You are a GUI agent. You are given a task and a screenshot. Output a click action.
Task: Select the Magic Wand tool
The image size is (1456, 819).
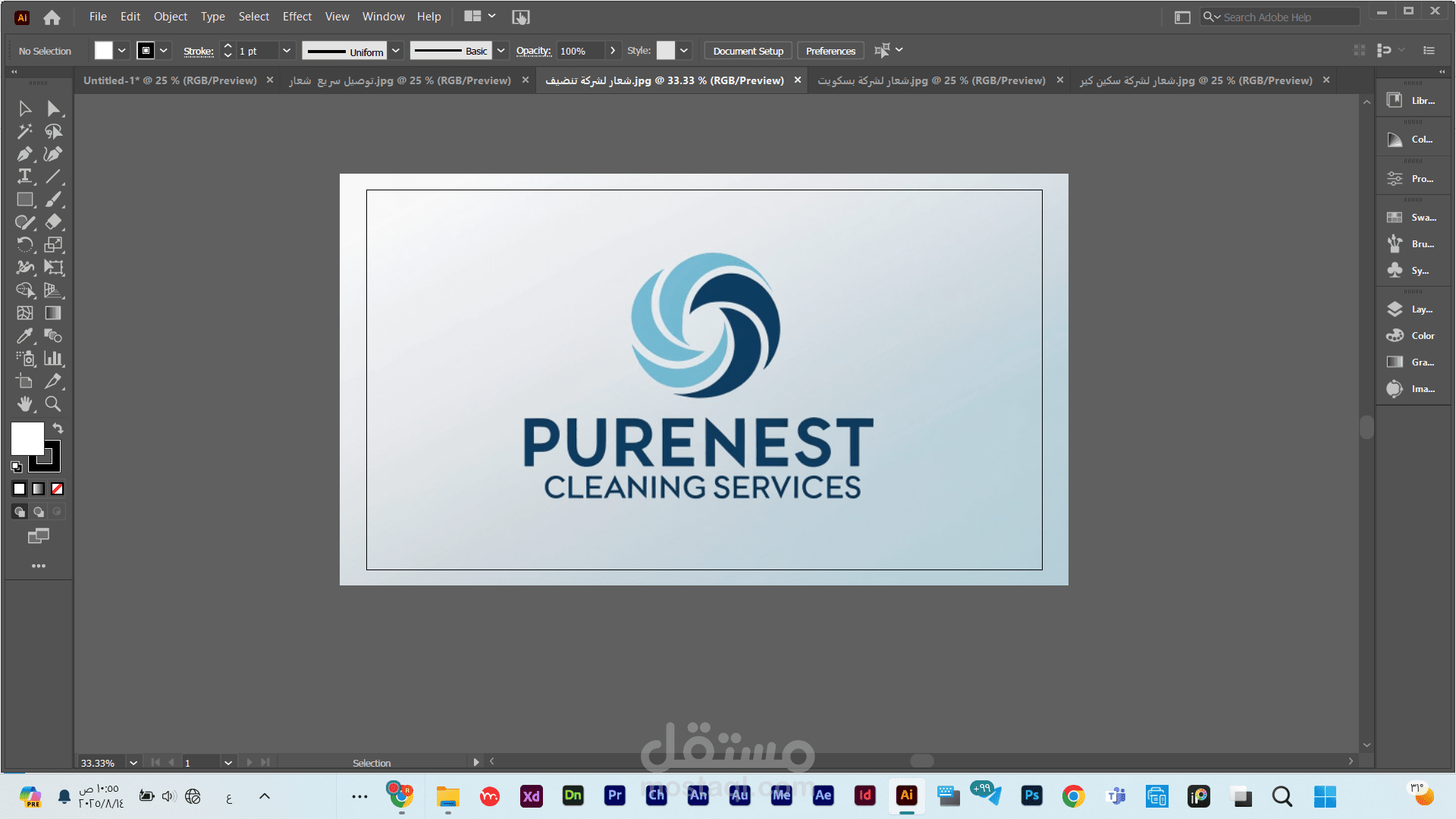pyautogui.click(x=25, y=131)
